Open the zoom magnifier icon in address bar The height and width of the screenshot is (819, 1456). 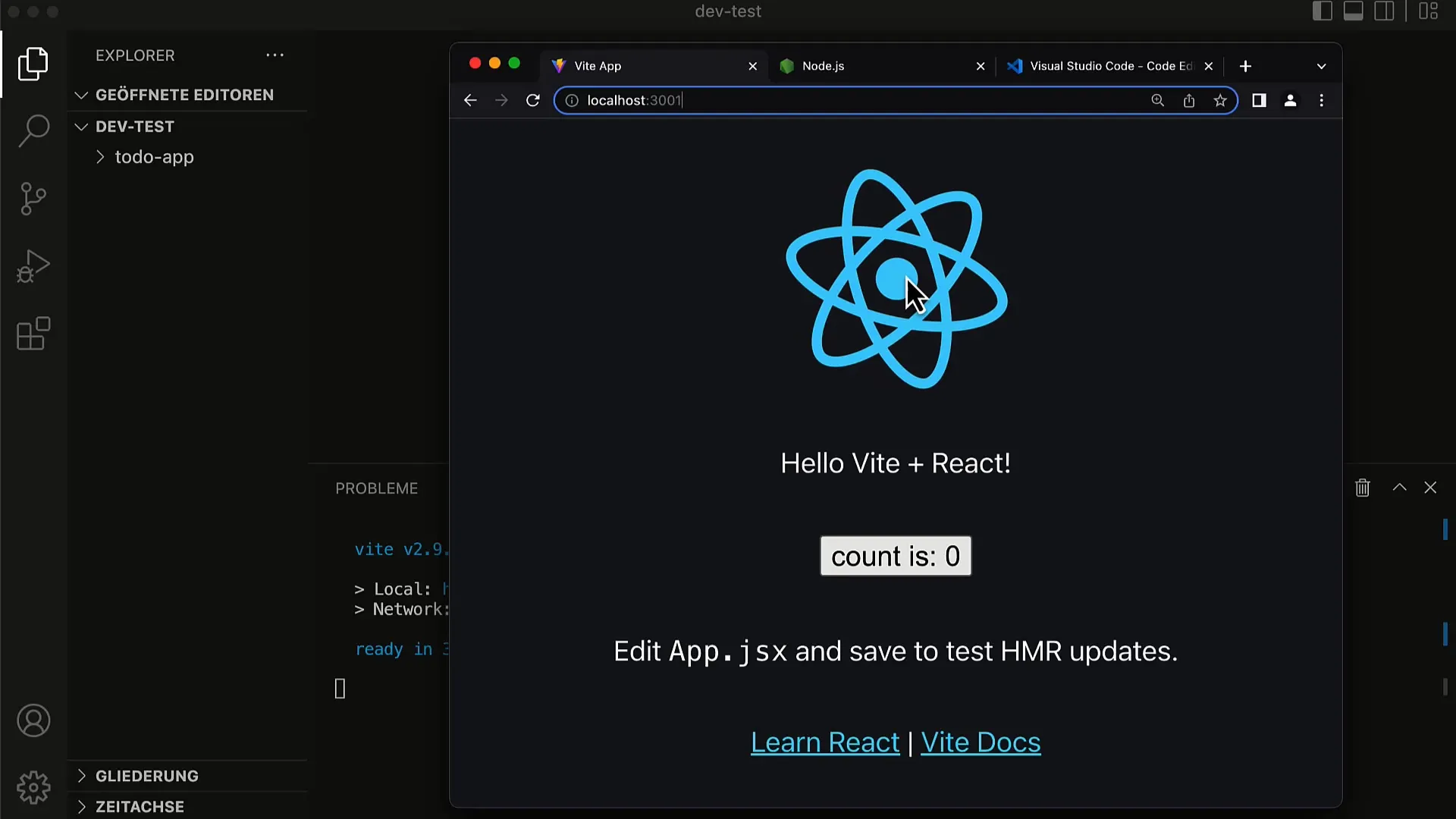click(x=1157, y=100)
